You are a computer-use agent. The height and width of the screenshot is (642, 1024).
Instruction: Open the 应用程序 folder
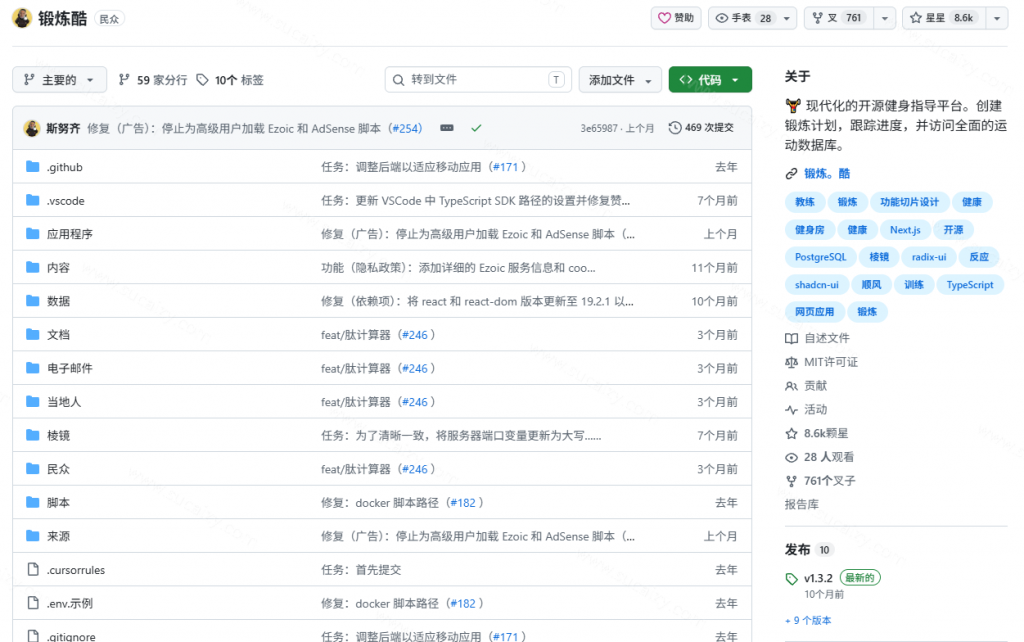point(70,234)
